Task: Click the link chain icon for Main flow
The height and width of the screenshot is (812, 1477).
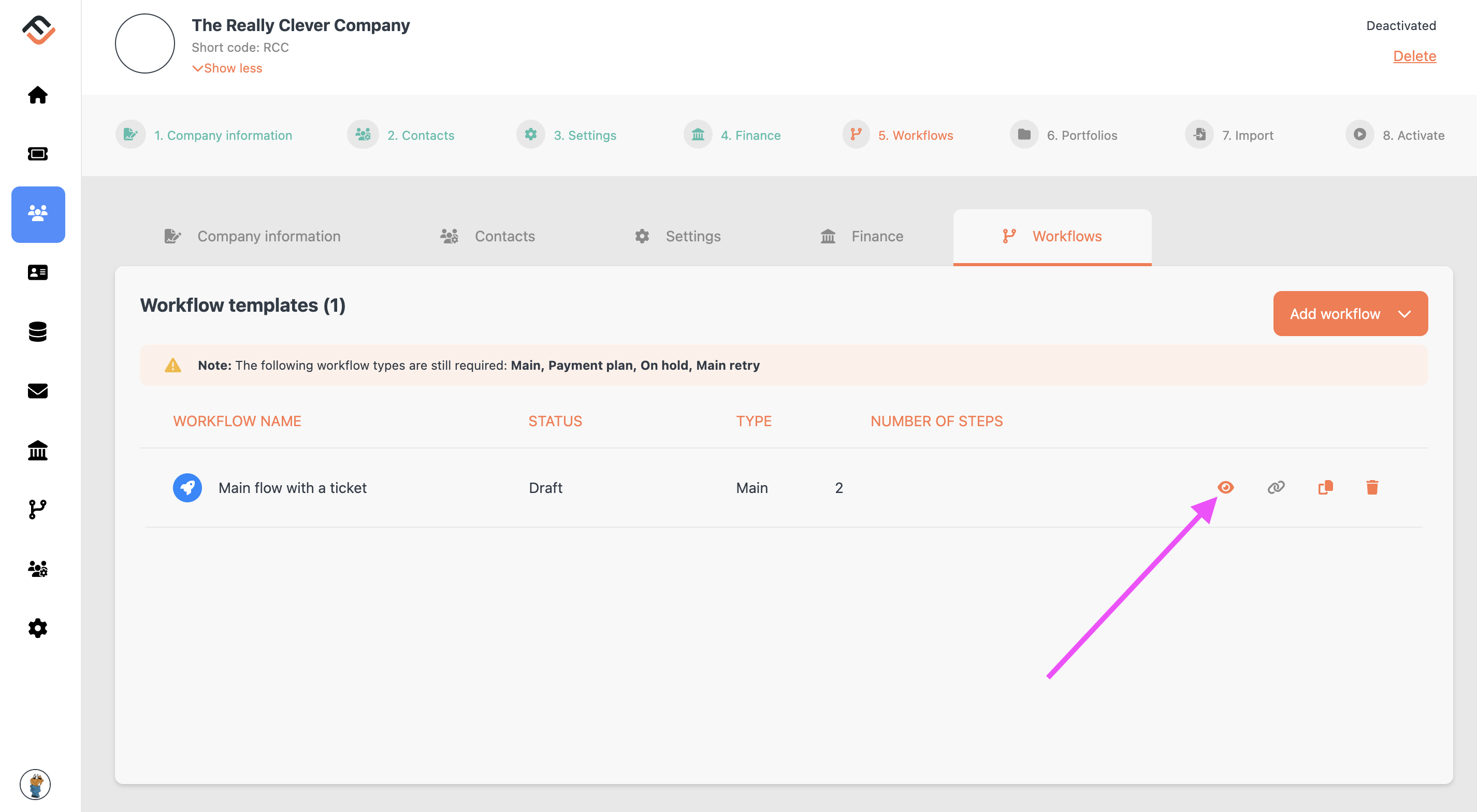Action: click(x=1276, y=487)
